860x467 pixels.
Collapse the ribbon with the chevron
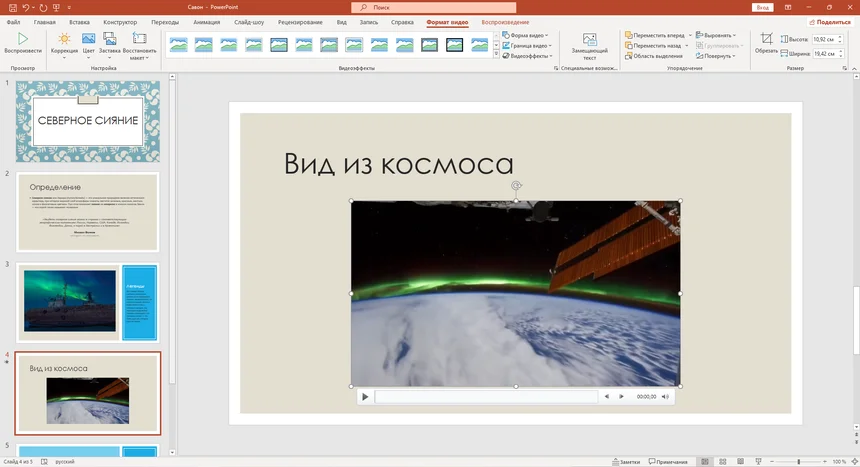click(x=854, y=68)
